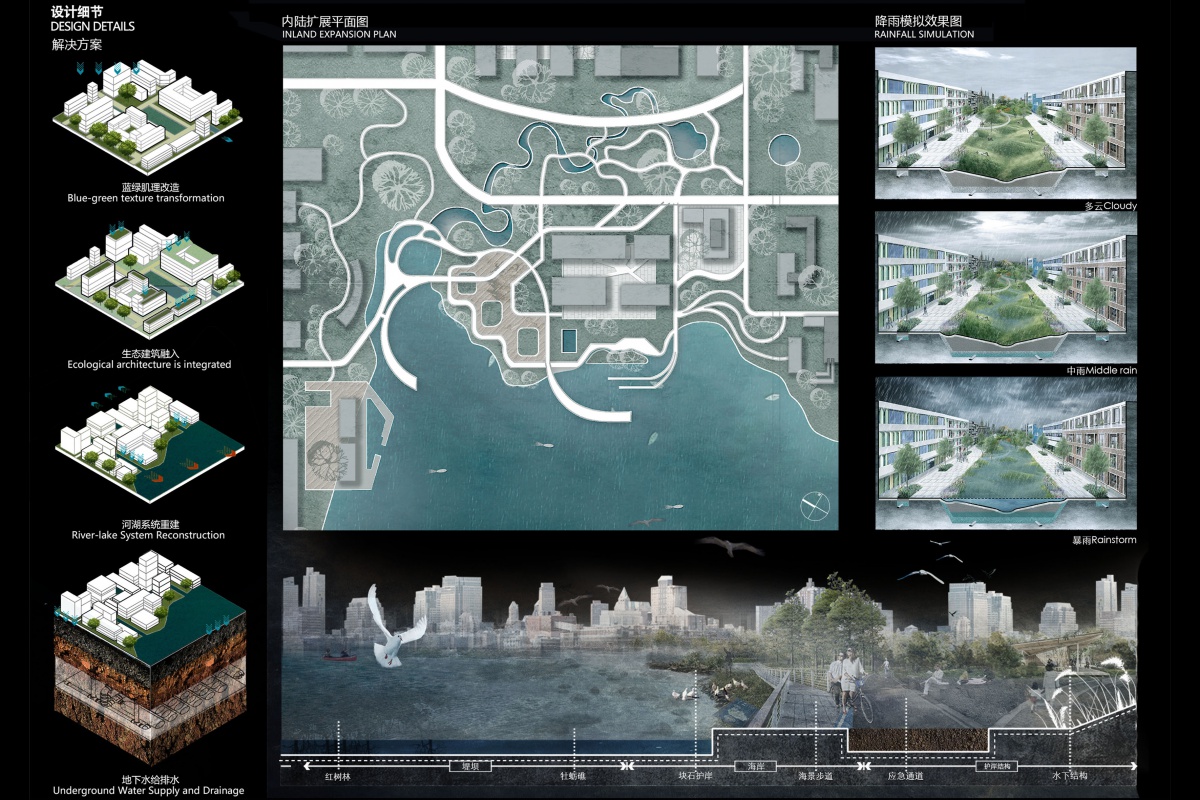Click the north arrow compass symbol
This screenshot has height=800, width=1200.
click(x=816, y=506)
